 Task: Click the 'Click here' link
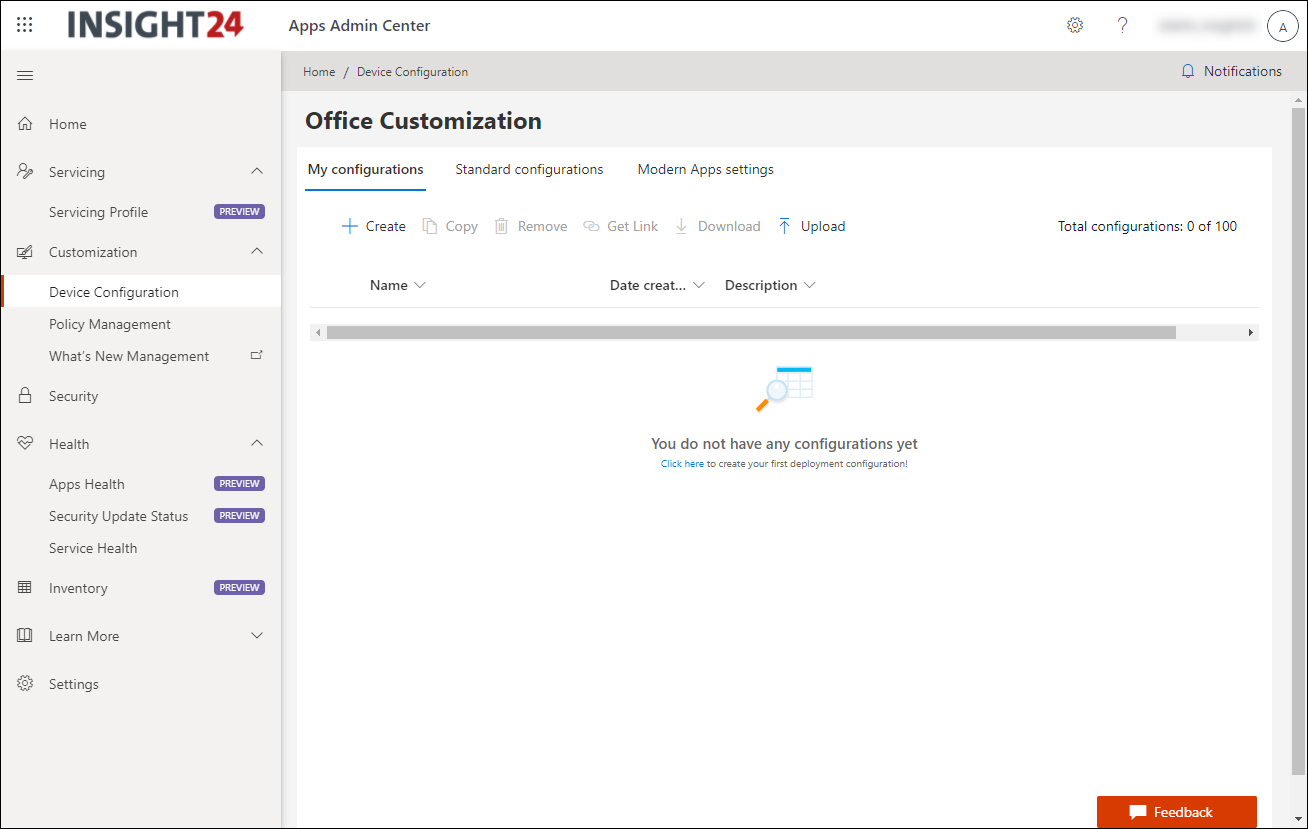pyautogui.click(x=682, y=464)
